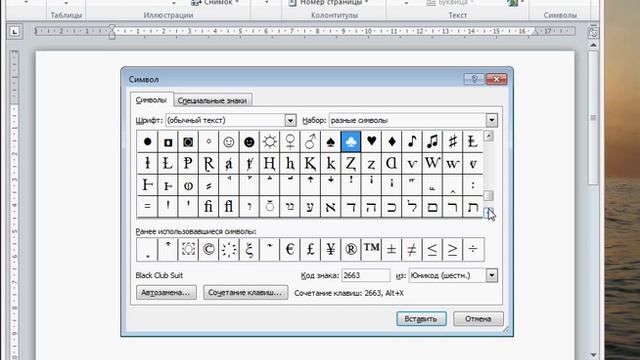Select the white smiling face symbol
Viewport: 640px width, 360px height.
coord(229,142)
